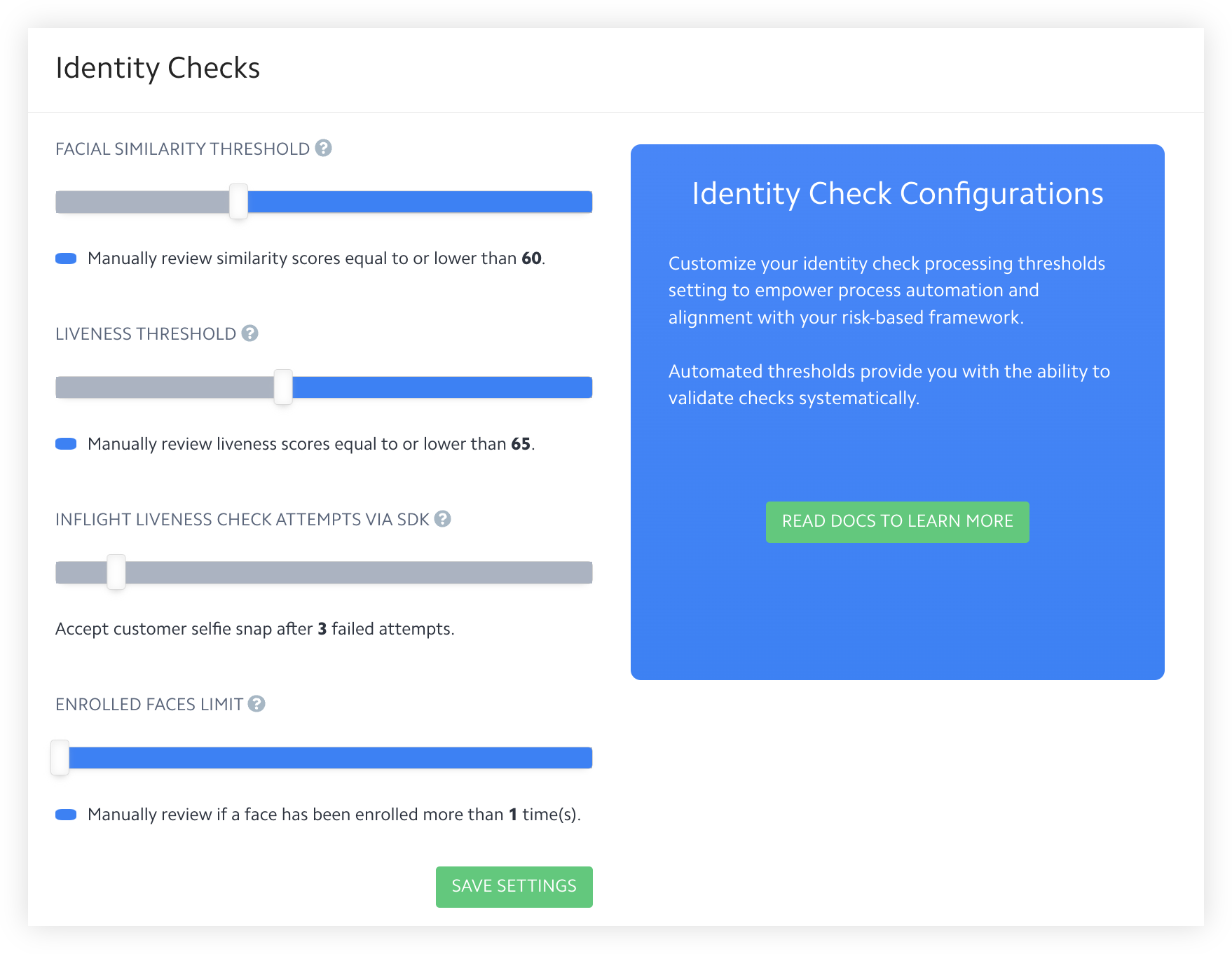Show help for Enrolled Faces Limit
Image resolution: width=1232 pixels, height=954 pixels.
[256, 704]
